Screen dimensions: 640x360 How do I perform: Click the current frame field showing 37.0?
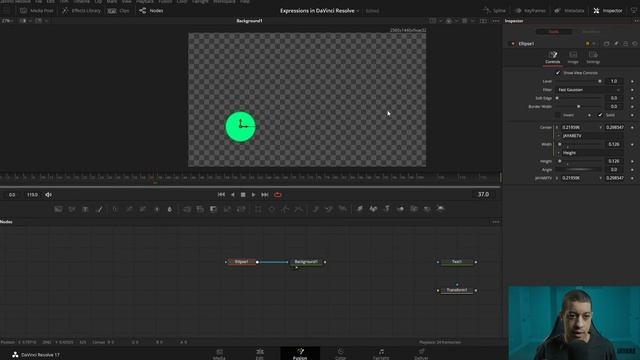[x=483, y=195]
